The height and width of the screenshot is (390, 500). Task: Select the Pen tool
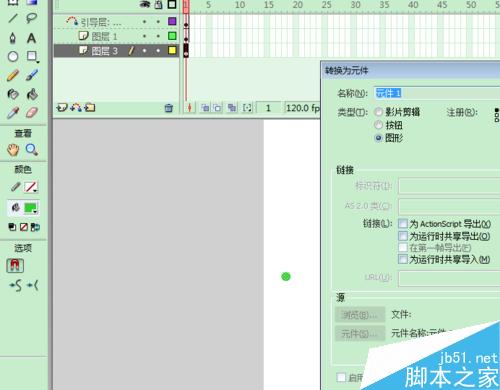[13, 38]
